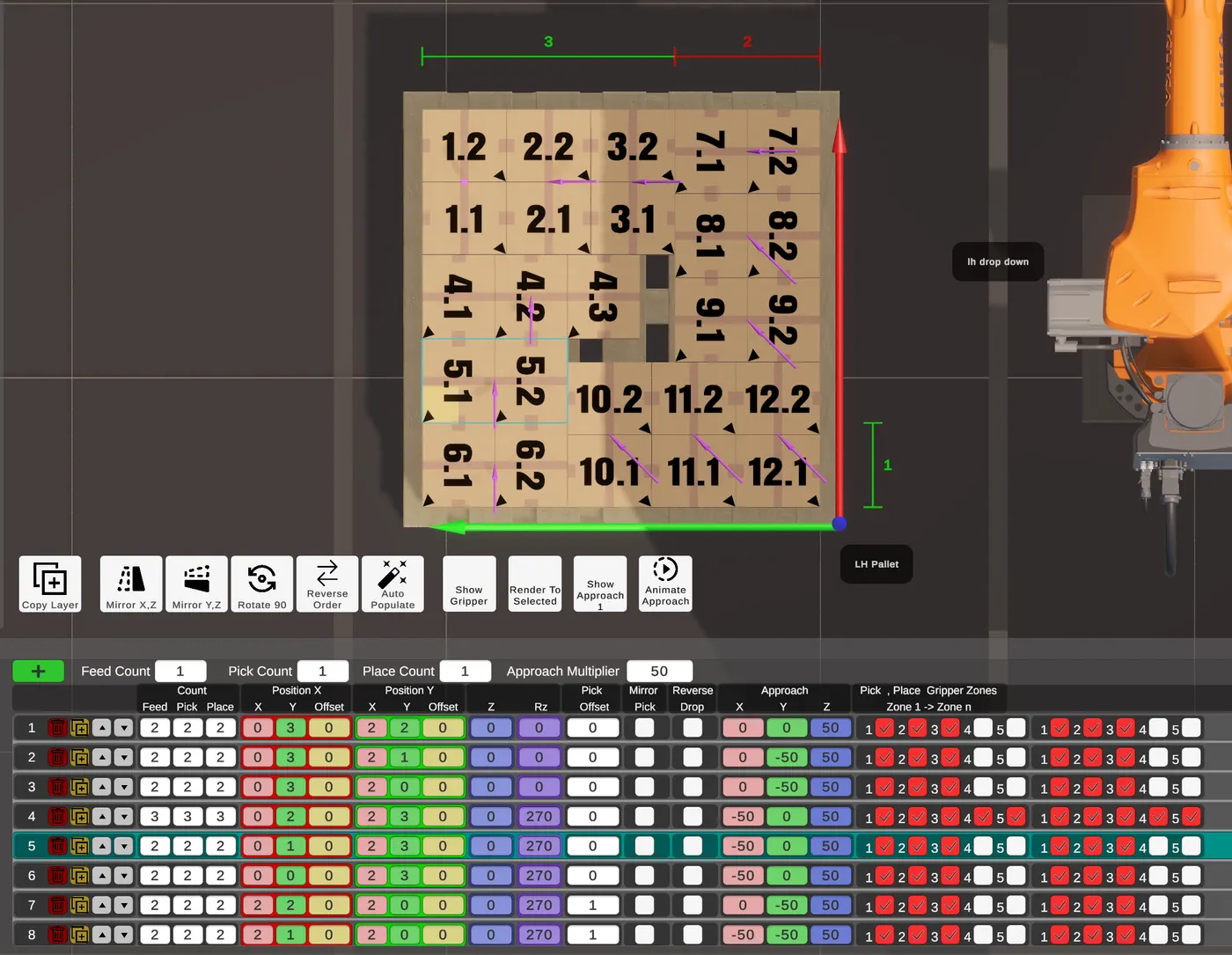Click the Approach Y field in row 2
The height and width of the screenshot is (955, 1232).
point(786,758)
